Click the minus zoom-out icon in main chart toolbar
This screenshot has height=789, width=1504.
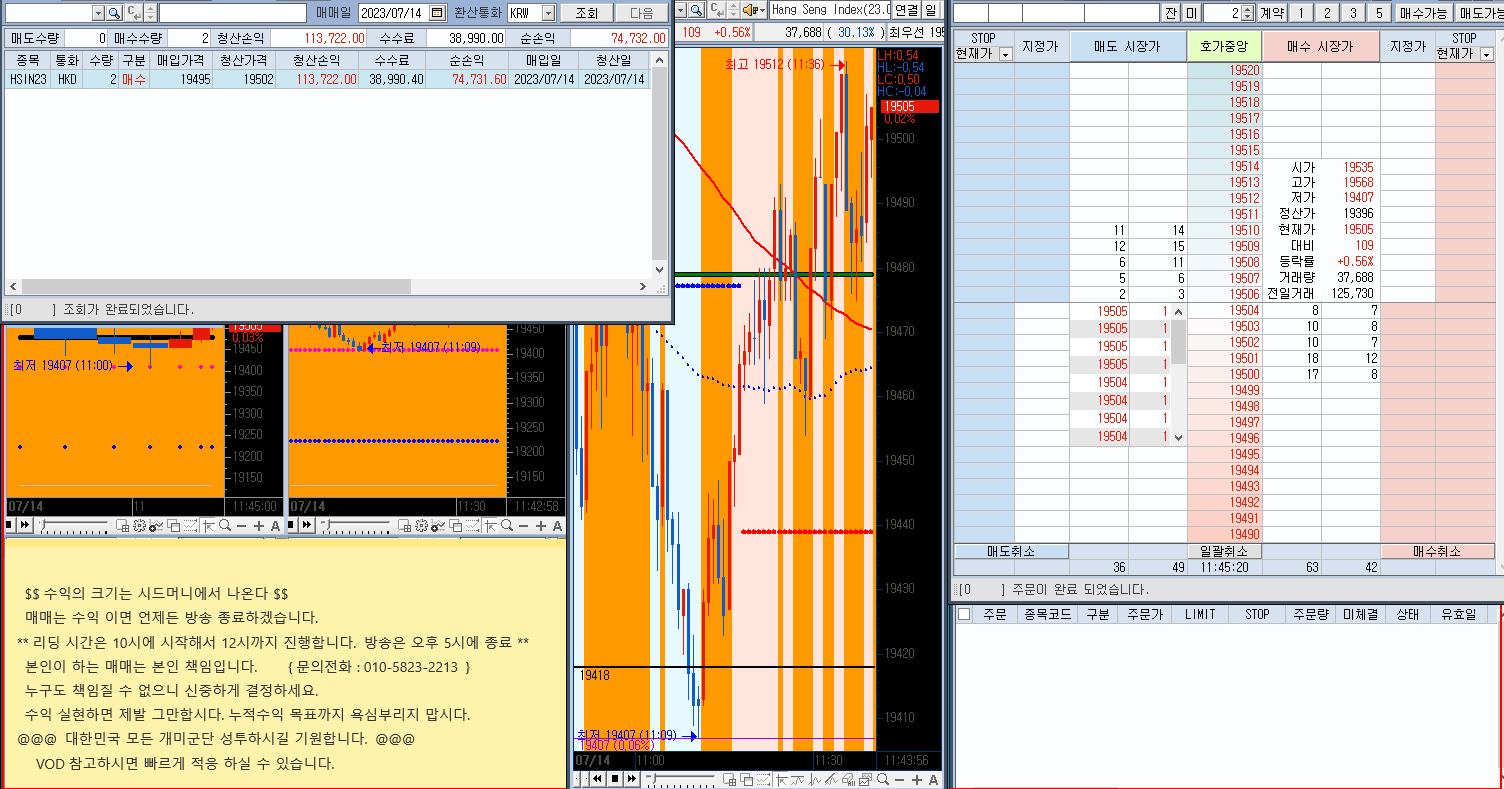899,779
